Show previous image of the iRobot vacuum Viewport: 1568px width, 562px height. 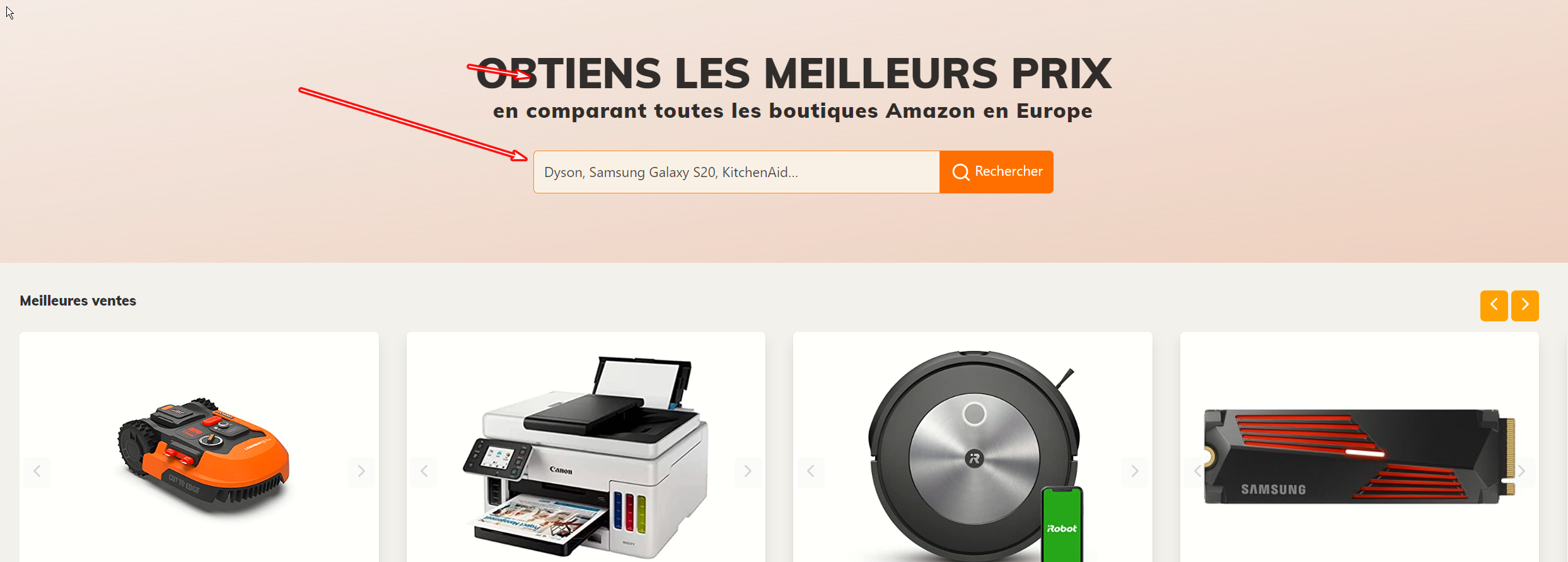click(x=811, y=471)
